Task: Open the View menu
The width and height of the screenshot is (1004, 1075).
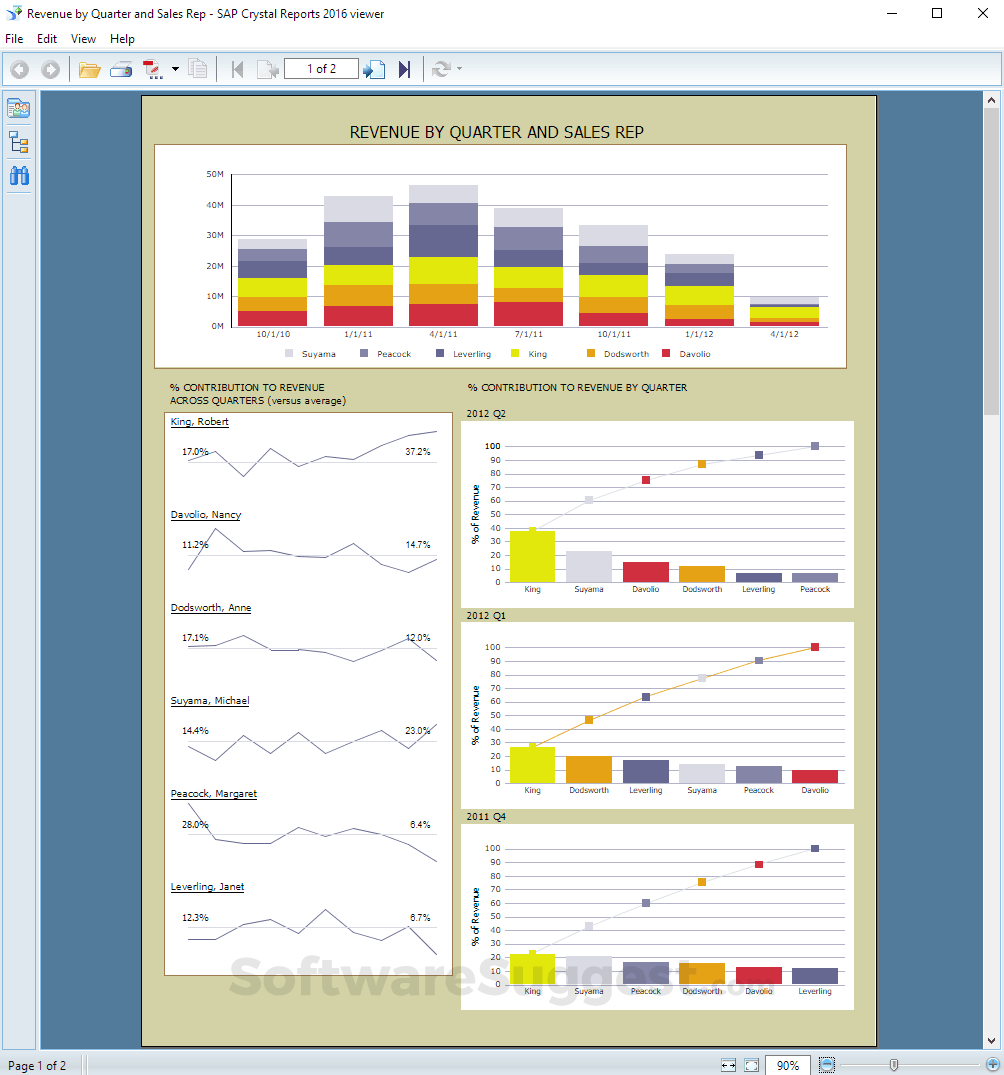Action: (x=83, y=39)
